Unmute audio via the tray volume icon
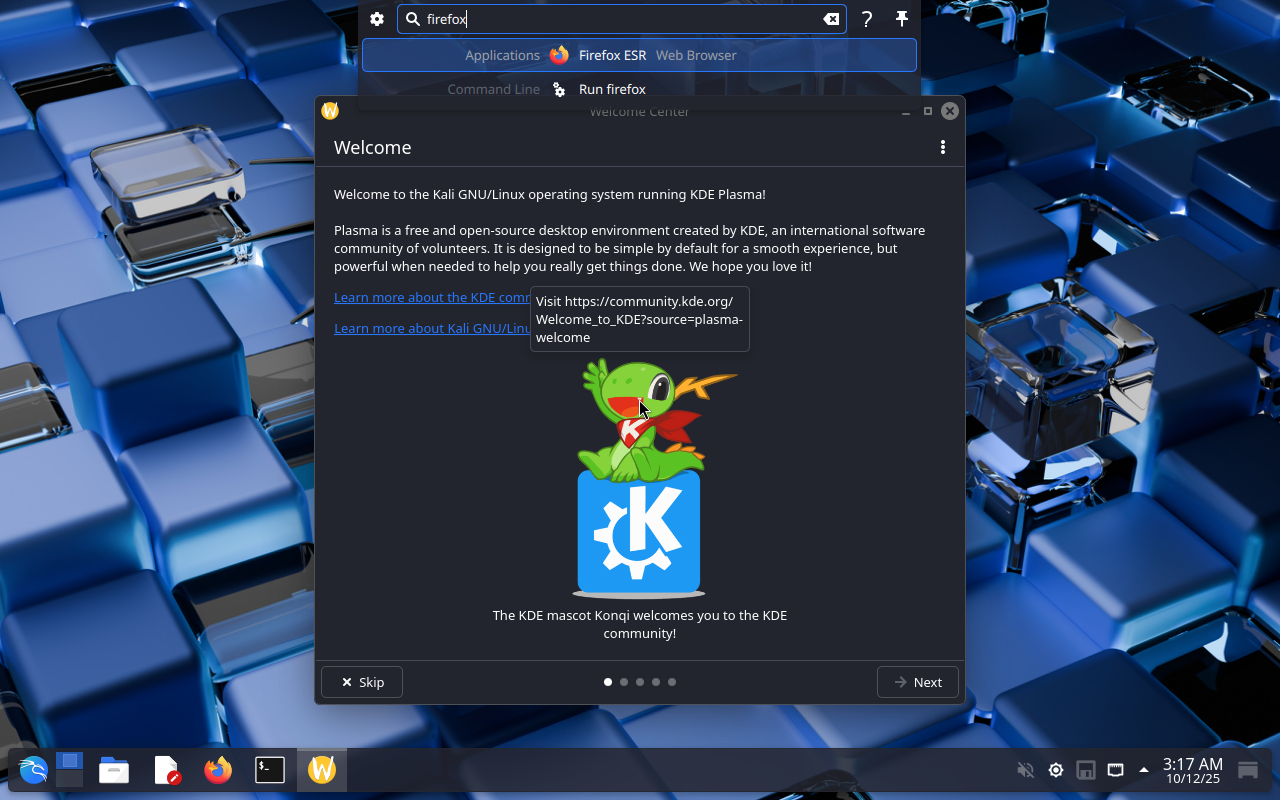The image size is (1280, 800). [x=1025, y=770]
